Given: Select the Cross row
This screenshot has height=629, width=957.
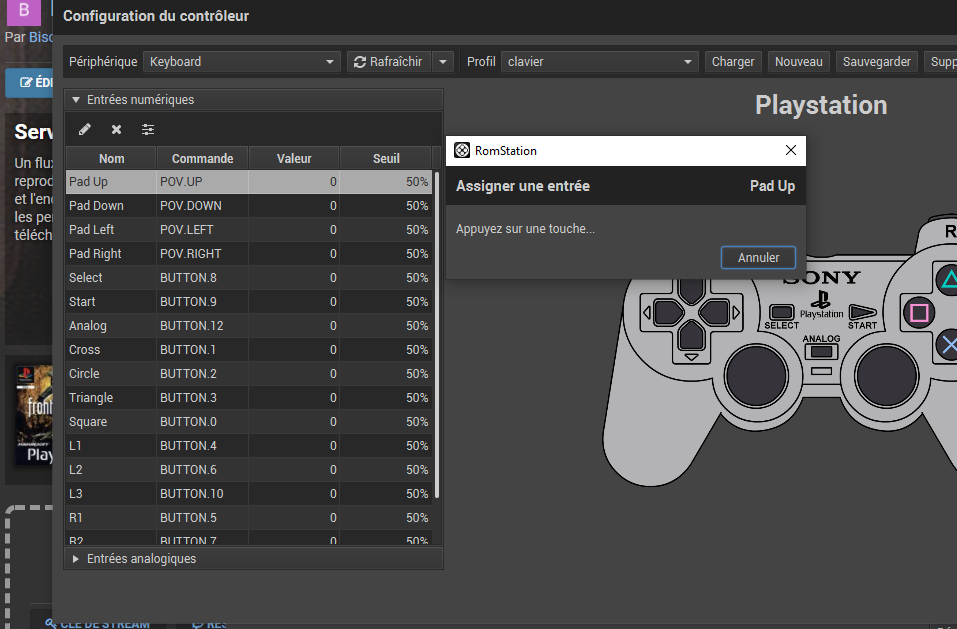Looking at the screenshot, I should [248, 350].
